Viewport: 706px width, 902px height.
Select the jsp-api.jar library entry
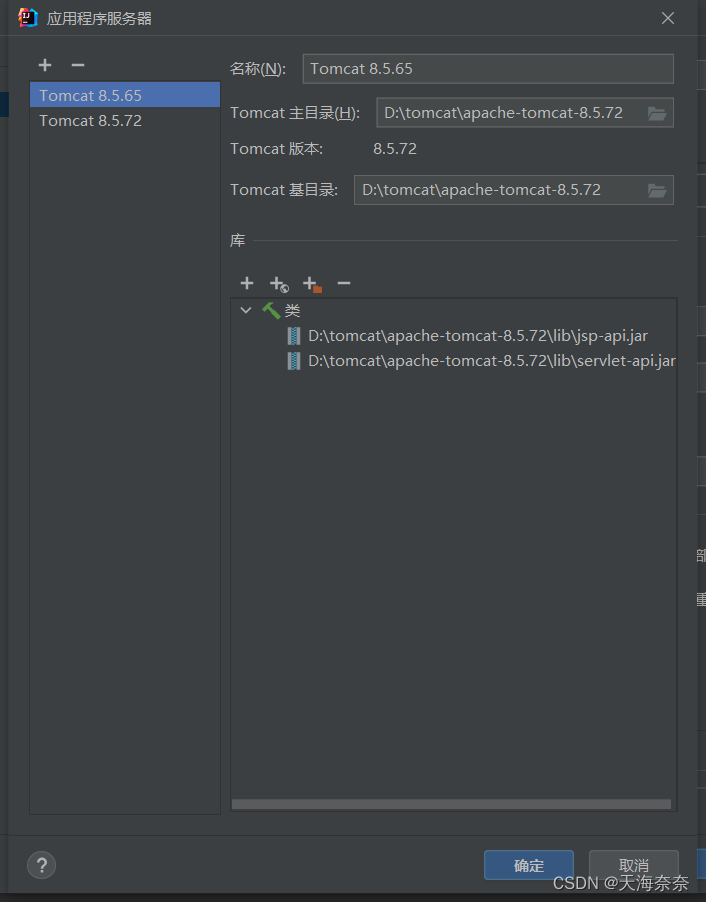coord(477,336)
